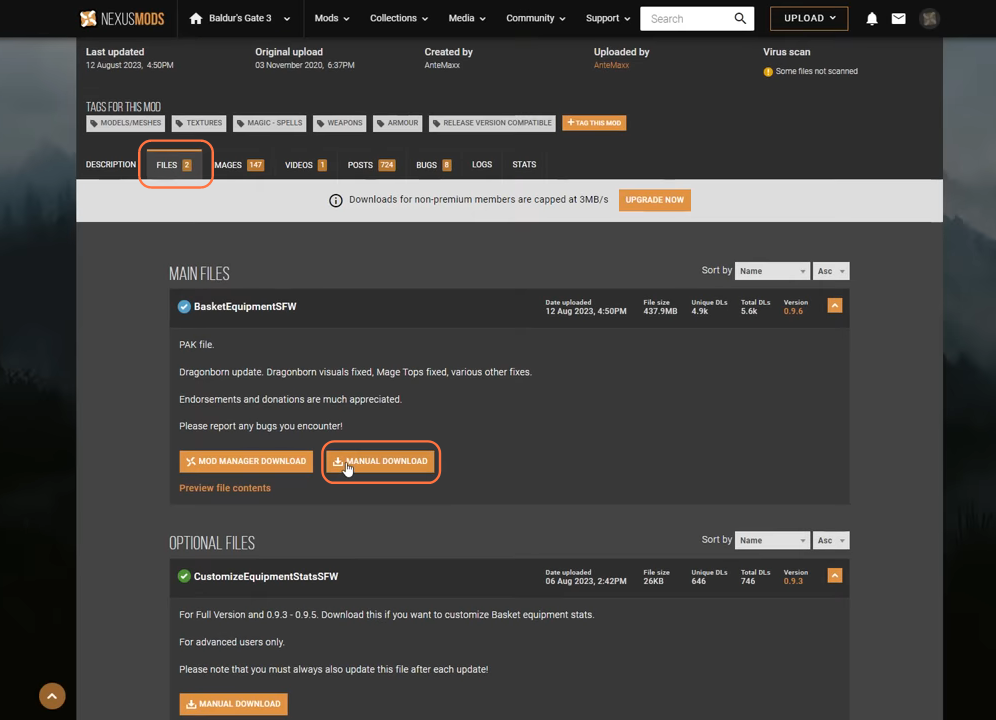Select the MAGIC - SPELLS tag

pyautogui.click(x=269, y=123)
